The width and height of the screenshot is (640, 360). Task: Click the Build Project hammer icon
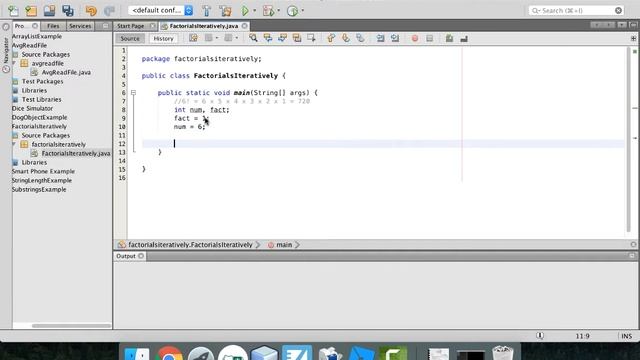pyautogui.click(x=207, y=11)
